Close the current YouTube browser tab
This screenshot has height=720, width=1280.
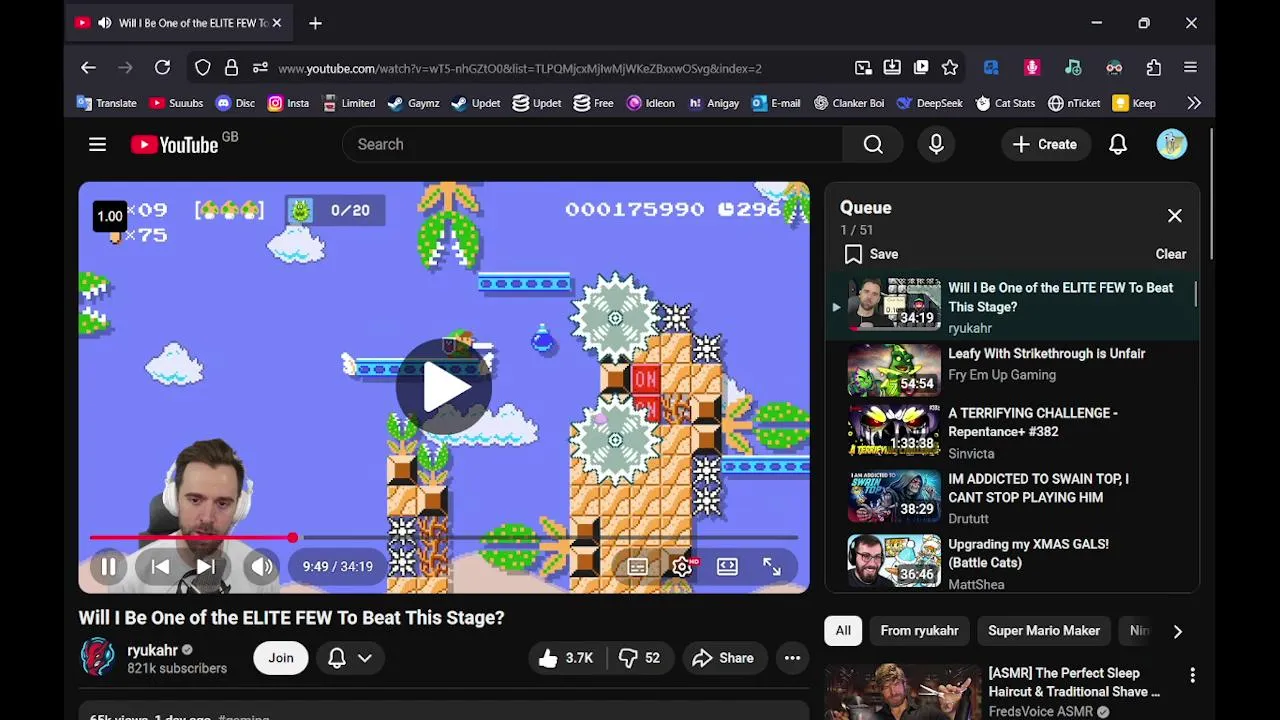pyautogui.click(x=277, y=23)
